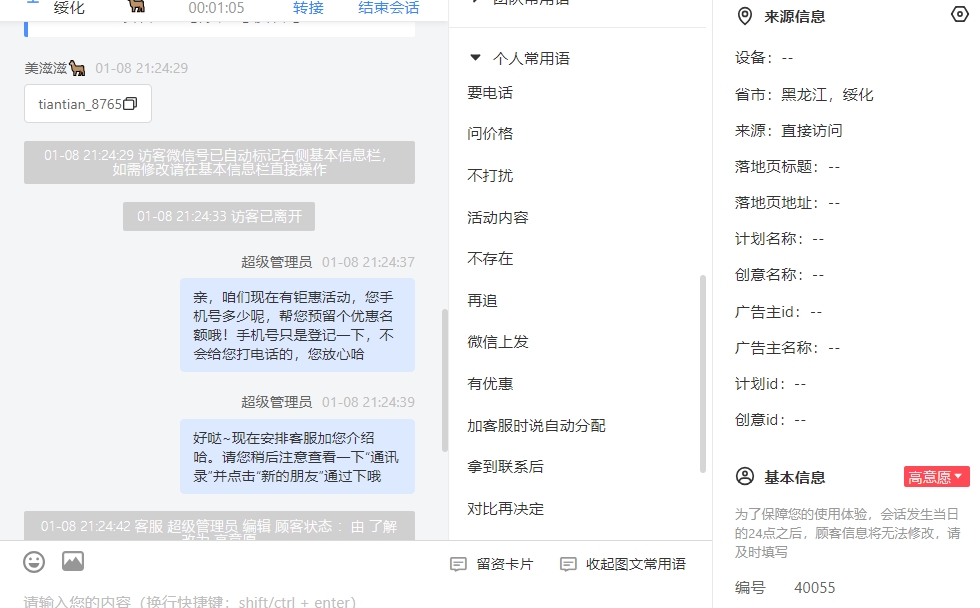
Task: Click the 访客已离开 system notice
Action: [x=219, y=216]
